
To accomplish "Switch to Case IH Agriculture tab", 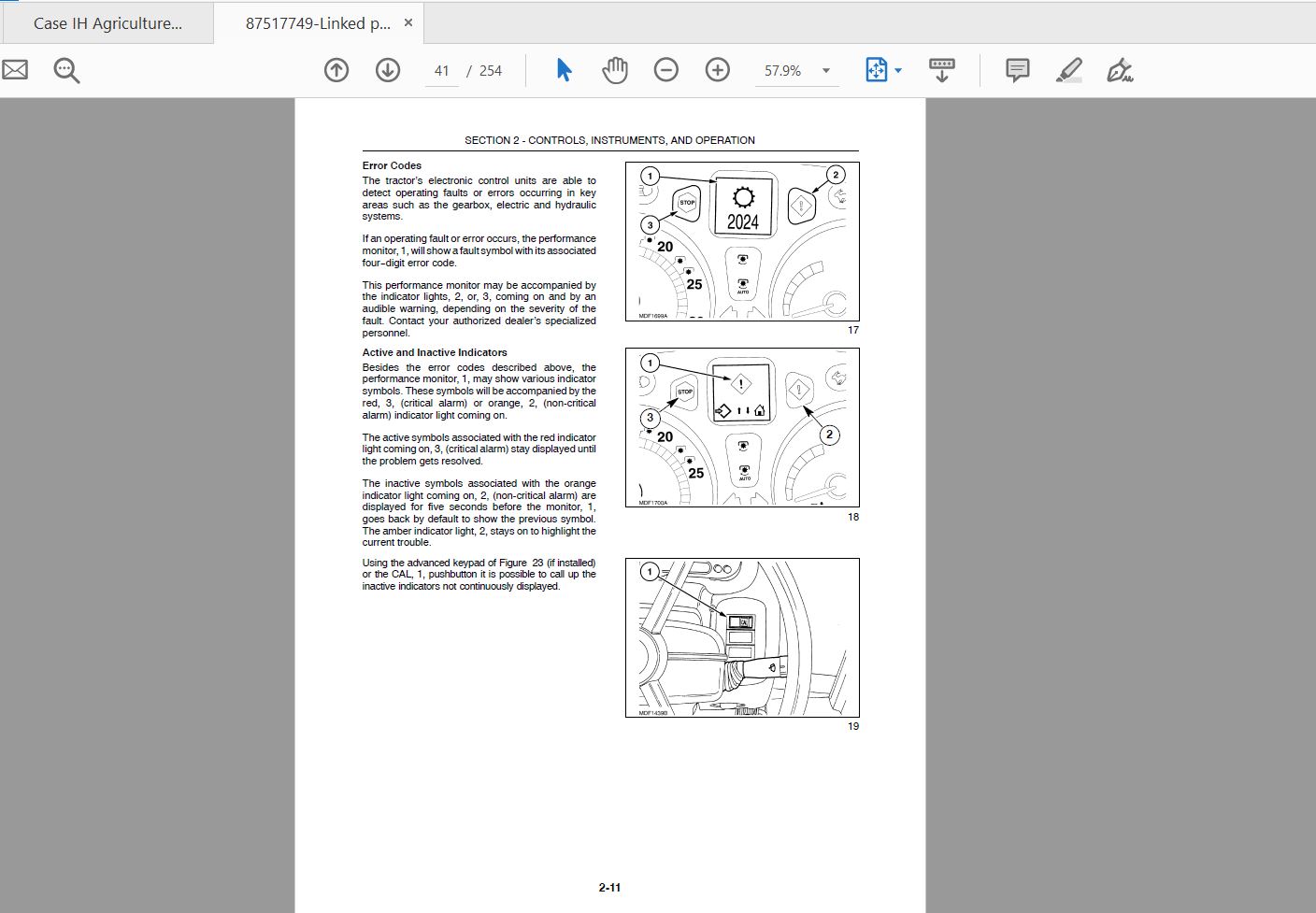I will coord(107,23).
